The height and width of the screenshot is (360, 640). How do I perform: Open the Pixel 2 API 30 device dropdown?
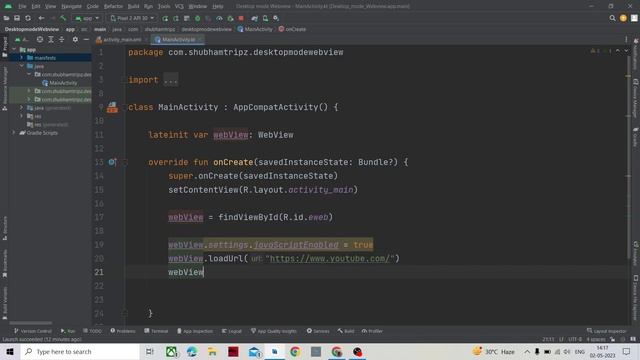[x=132, y=18]
